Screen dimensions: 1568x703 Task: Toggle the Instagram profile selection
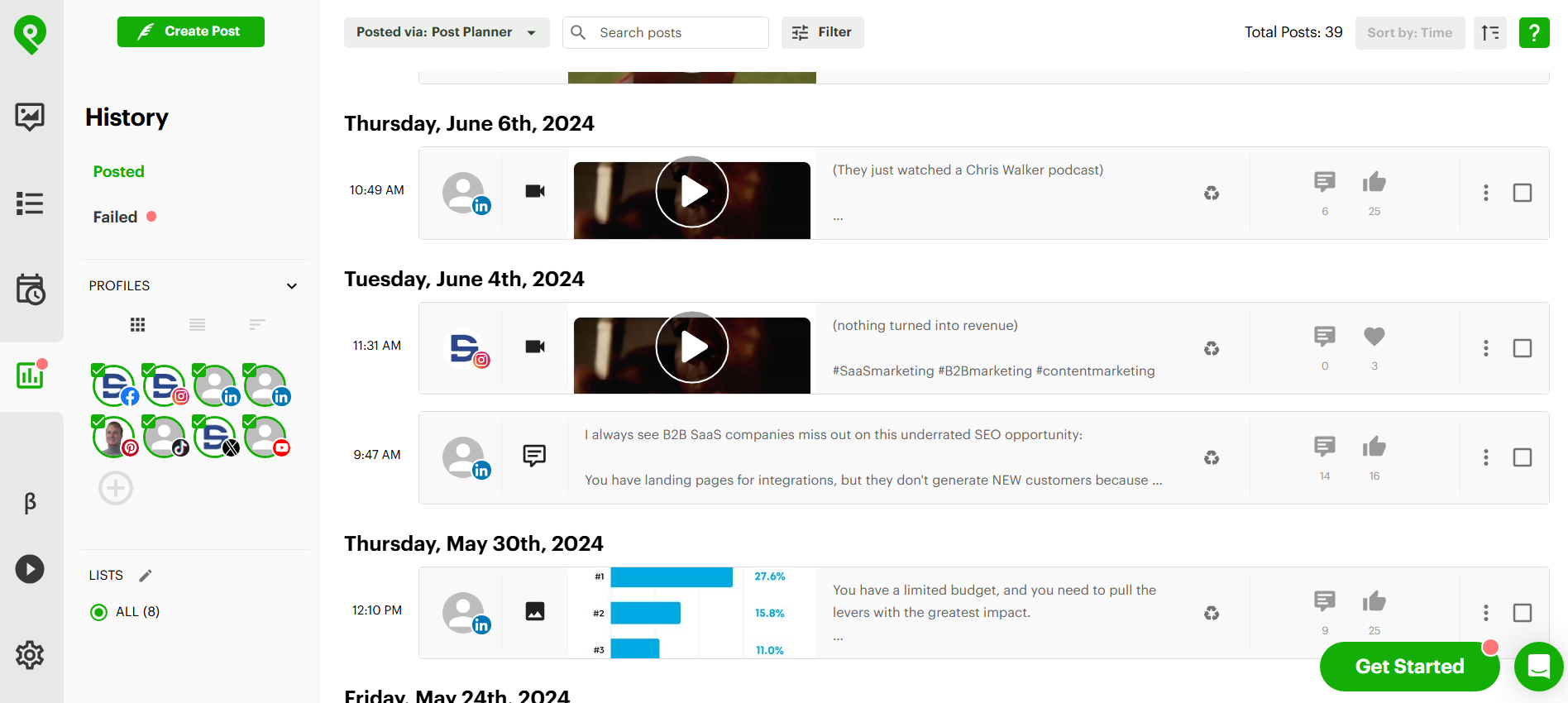165,385
